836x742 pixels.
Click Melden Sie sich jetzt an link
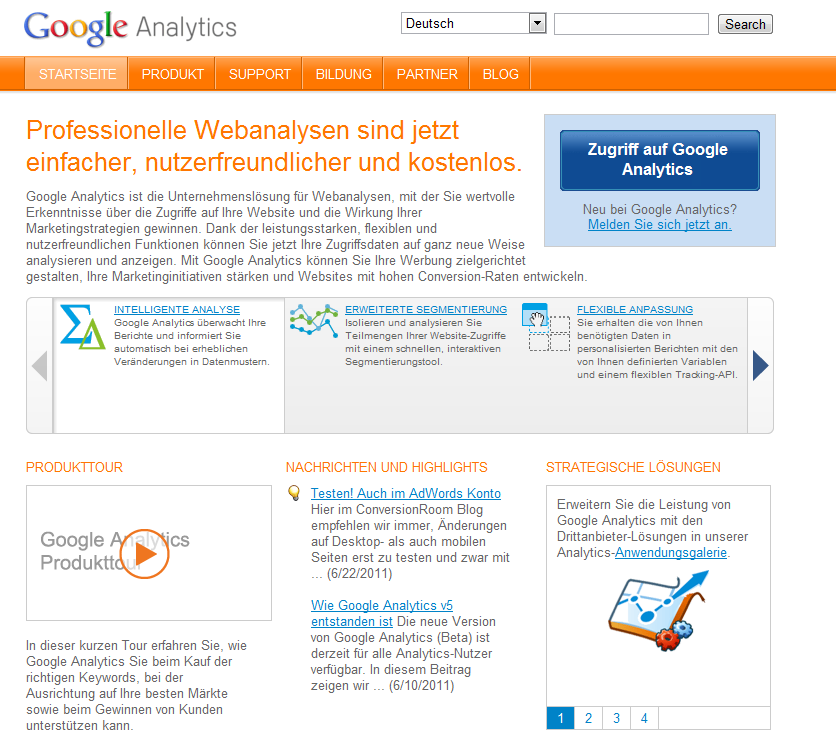pyautogui.click(x=660, y=224)
